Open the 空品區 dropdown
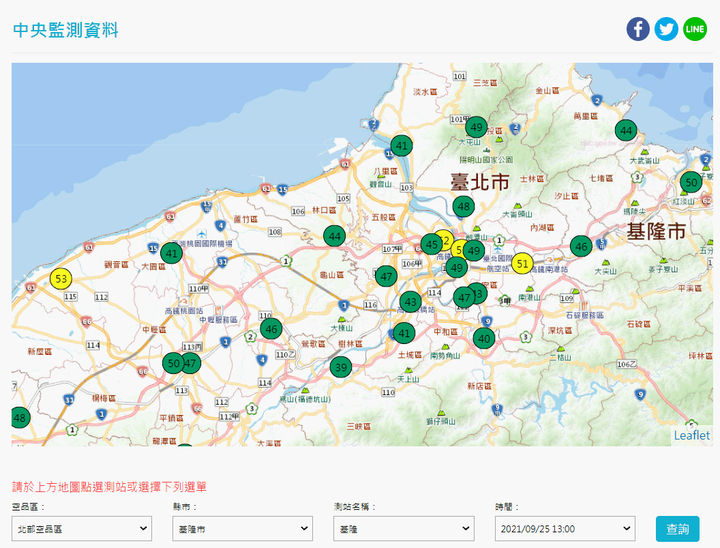The image size is (720, 548). coord(82,529)
